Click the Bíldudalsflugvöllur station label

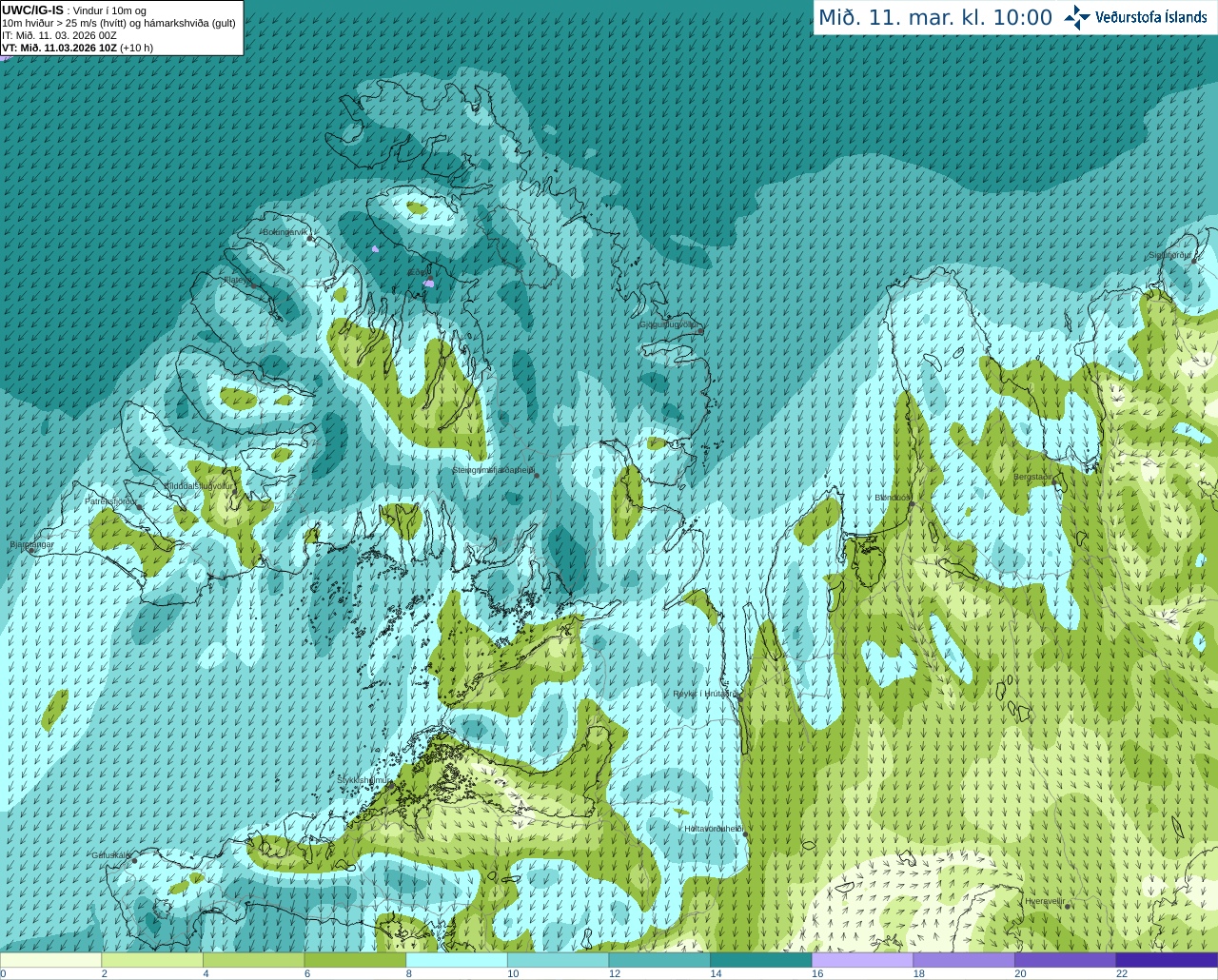click(x=199, y=485)
